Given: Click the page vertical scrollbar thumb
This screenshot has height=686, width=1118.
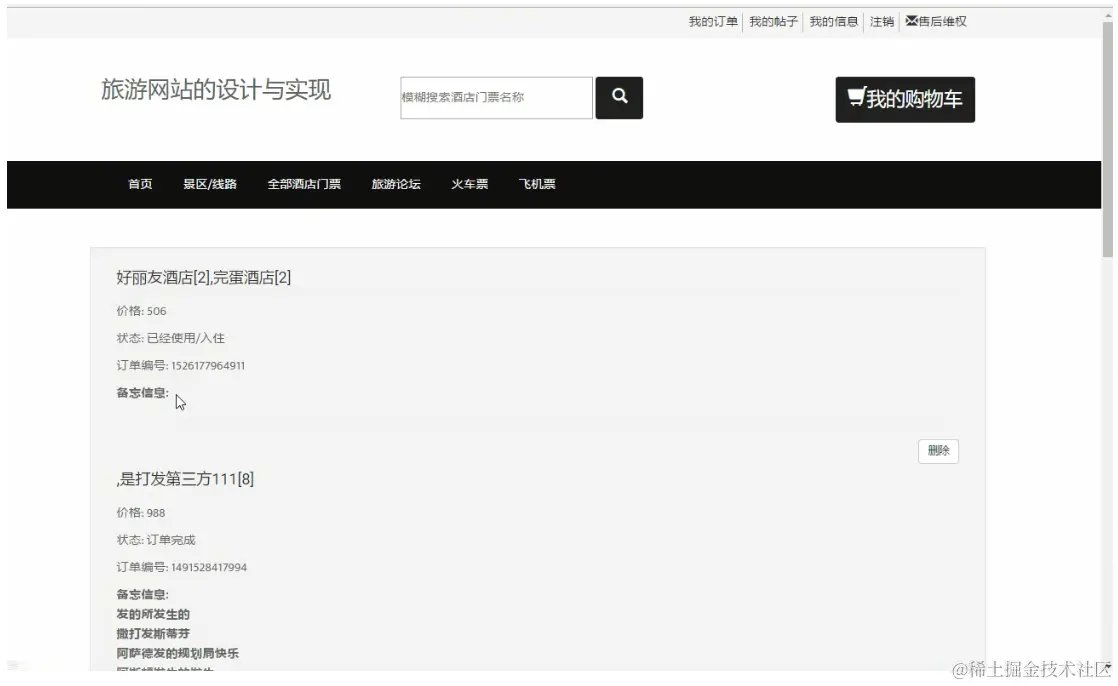Looking at the screenshot, I should point(1108,139).
